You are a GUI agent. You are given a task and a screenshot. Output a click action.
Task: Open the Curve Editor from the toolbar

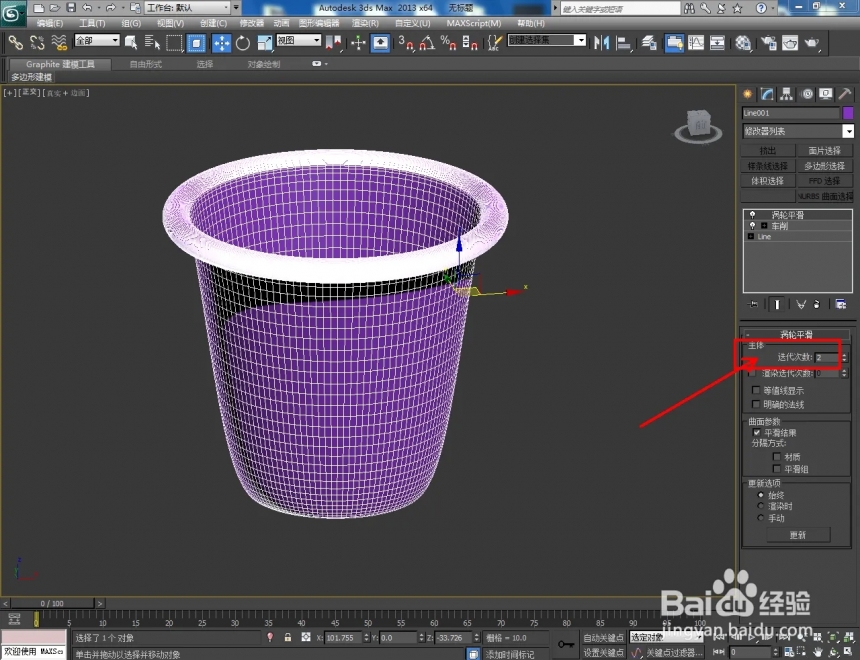(x=696, y=43)
